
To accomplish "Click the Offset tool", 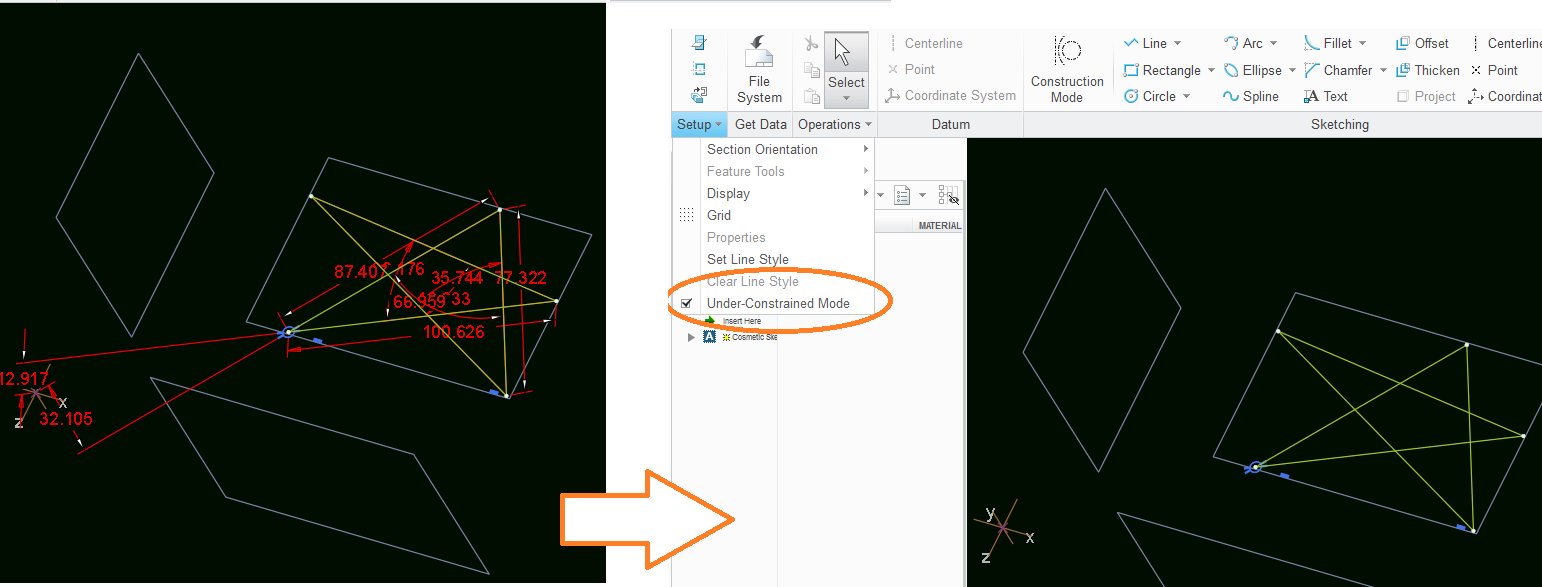I will 1422,43.
